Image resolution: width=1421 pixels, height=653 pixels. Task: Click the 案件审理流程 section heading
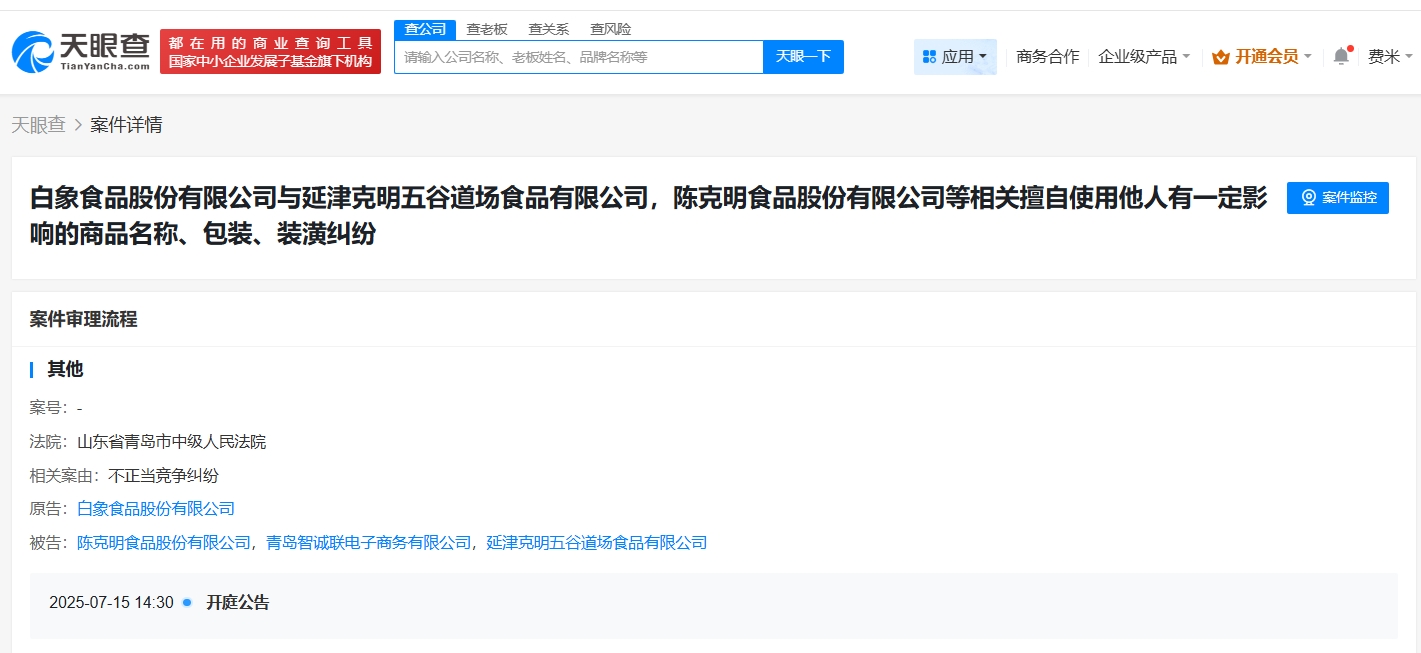(x=83, y=319)
